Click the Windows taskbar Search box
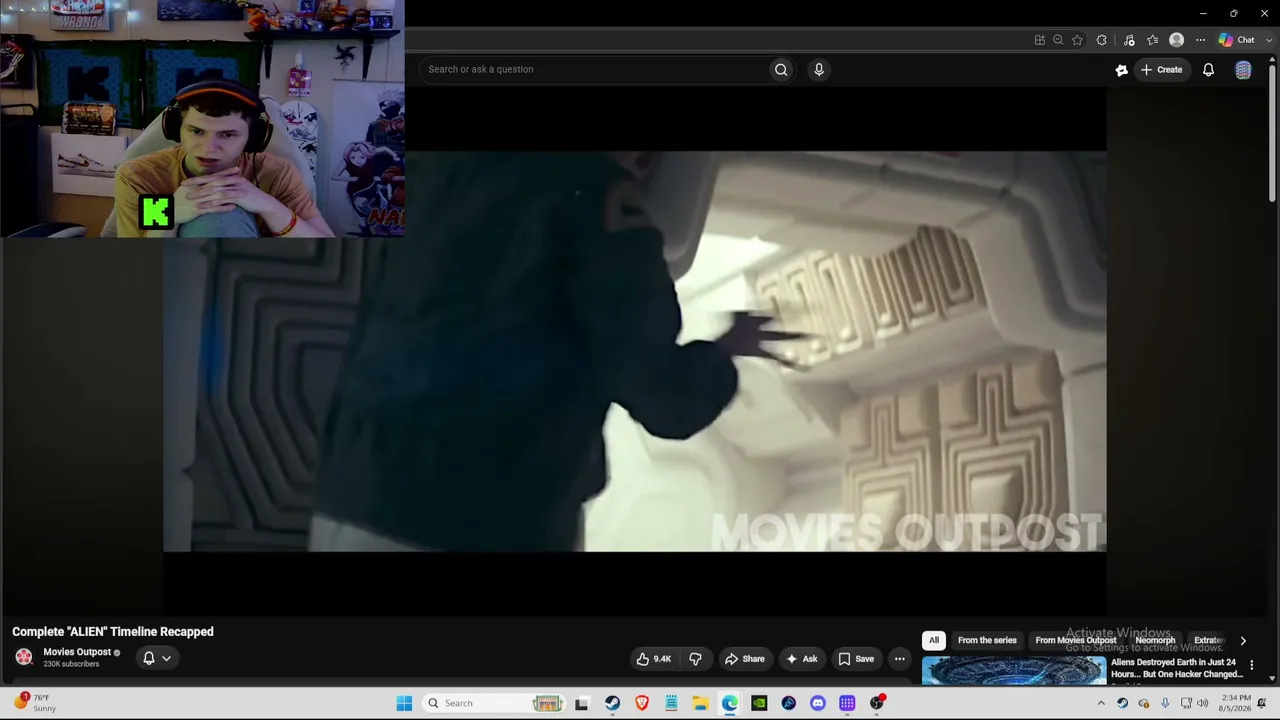This screenshot has height=720, width=1280. pyautogui.click(x=495, y=703)
